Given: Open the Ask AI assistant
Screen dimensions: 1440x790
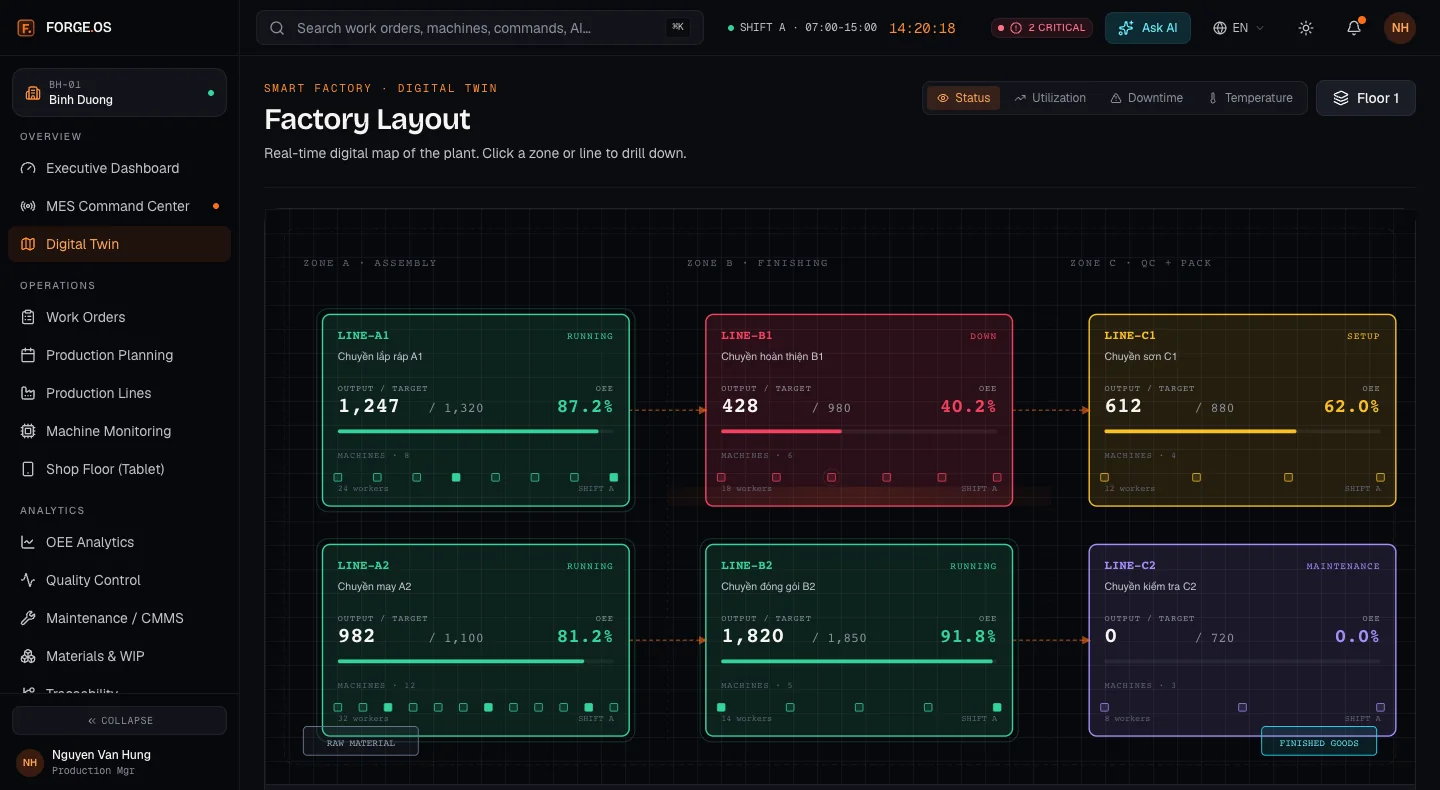Looking at the screenshot, I should pyautogui.click(x=1148, y=28).
